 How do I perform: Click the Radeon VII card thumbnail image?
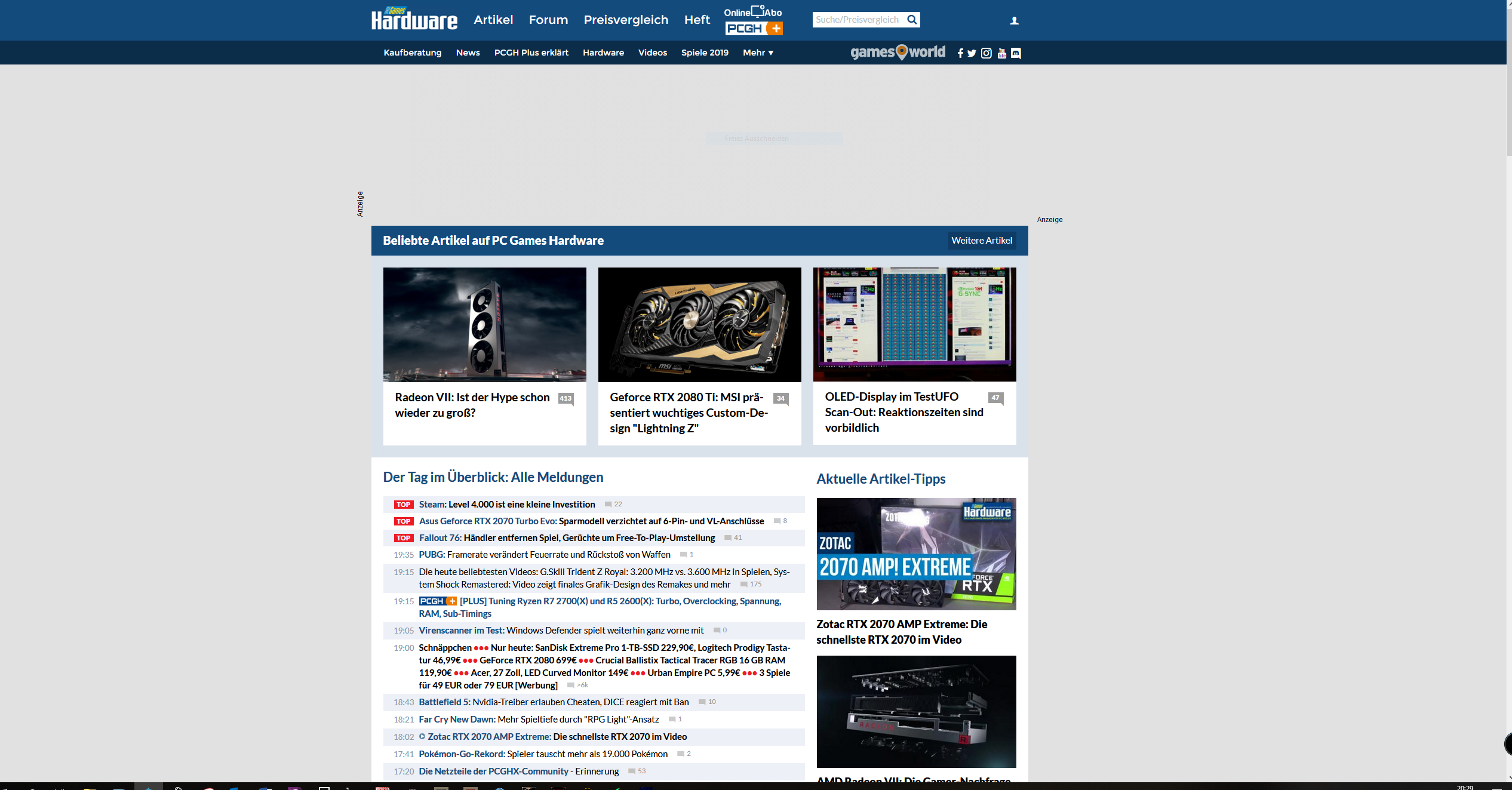[484, 325]
